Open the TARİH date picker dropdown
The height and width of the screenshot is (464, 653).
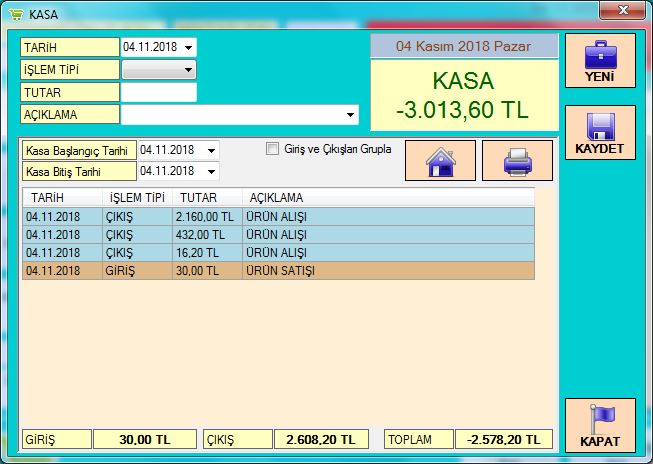(x=189, y=47)
